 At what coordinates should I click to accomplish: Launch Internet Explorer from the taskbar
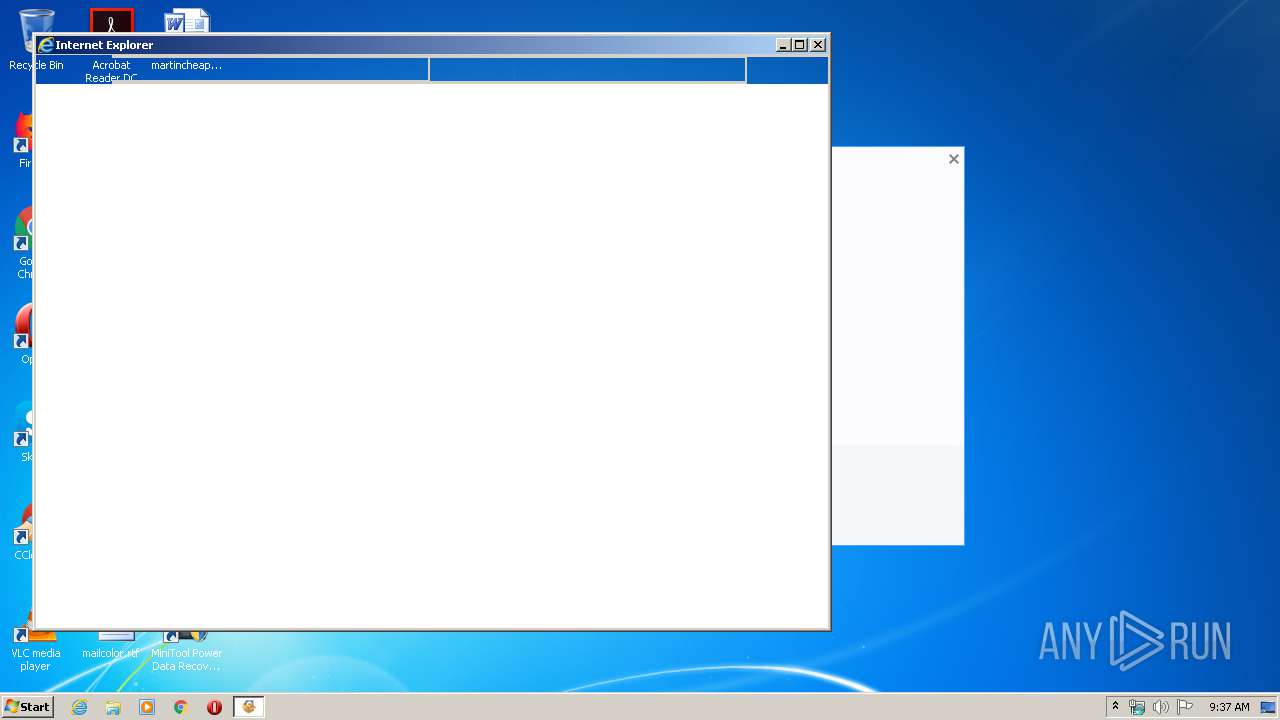click(x=79, y=707)
